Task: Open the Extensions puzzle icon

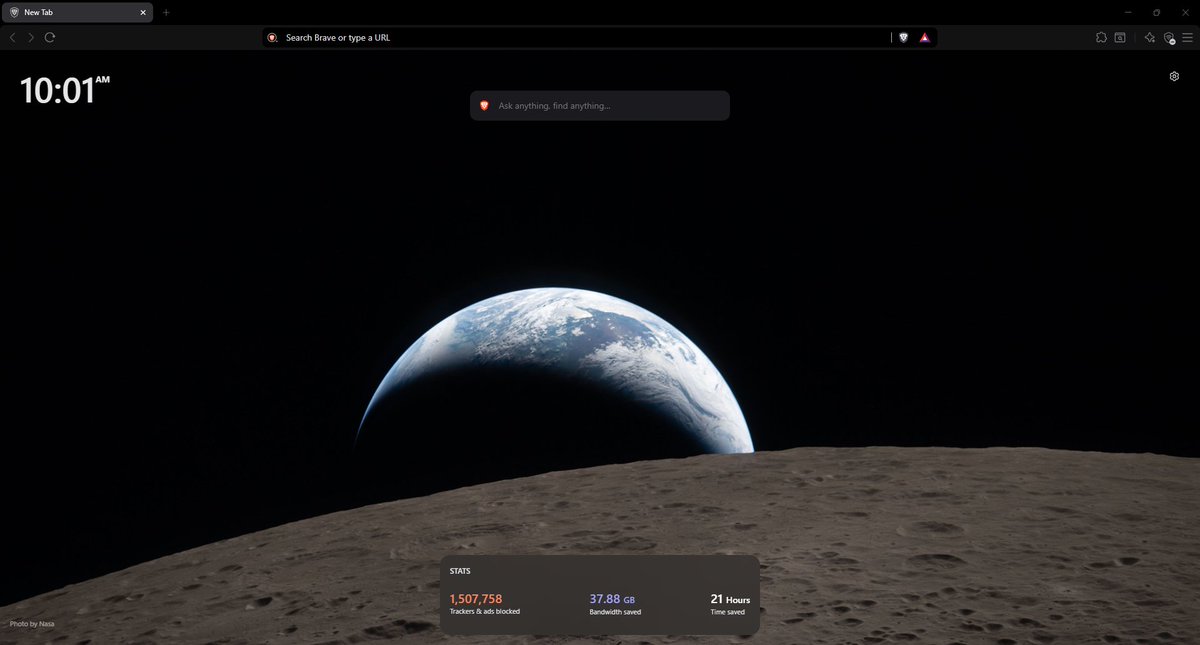Action: [x=1101, y=37]
